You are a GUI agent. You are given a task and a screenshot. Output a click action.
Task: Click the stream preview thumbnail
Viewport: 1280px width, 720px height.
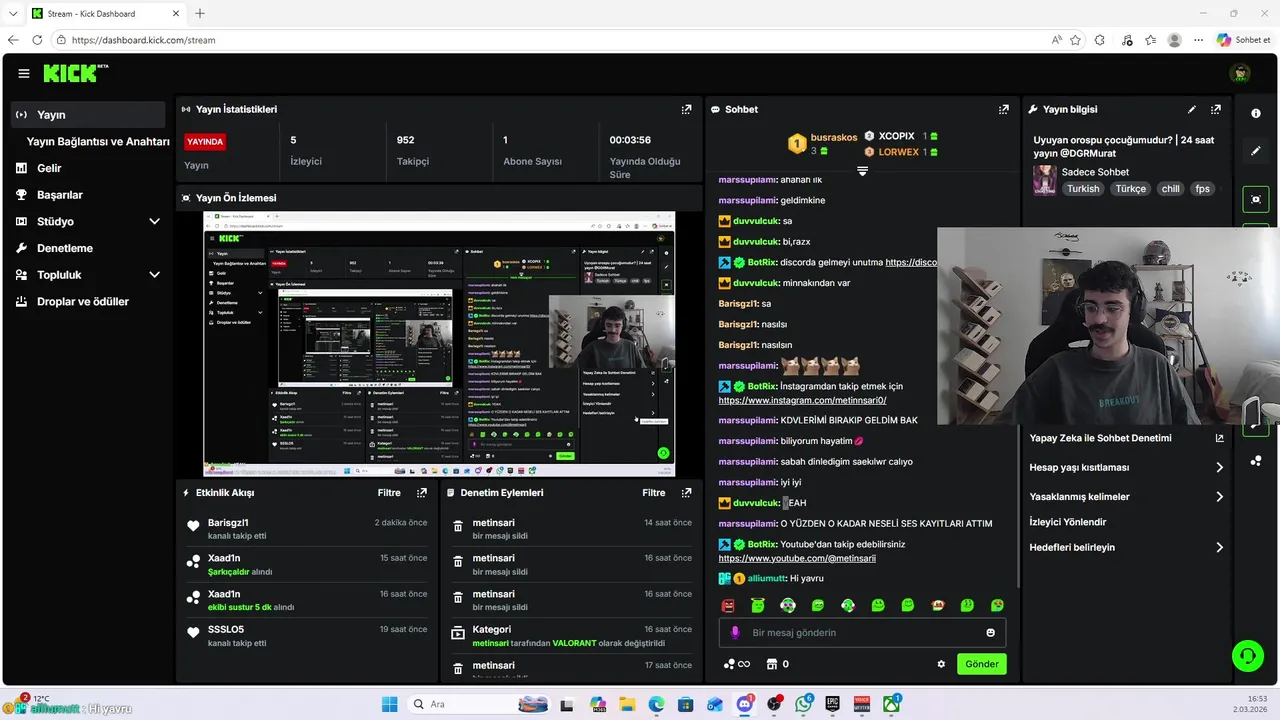(439, 344)
